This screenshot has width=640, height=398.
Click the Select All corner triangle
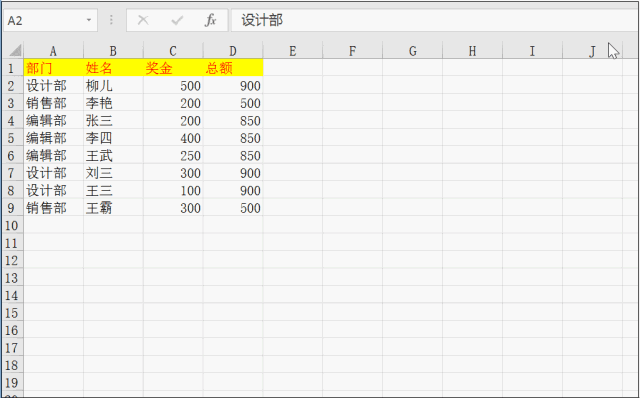click(x=15, y=51)
